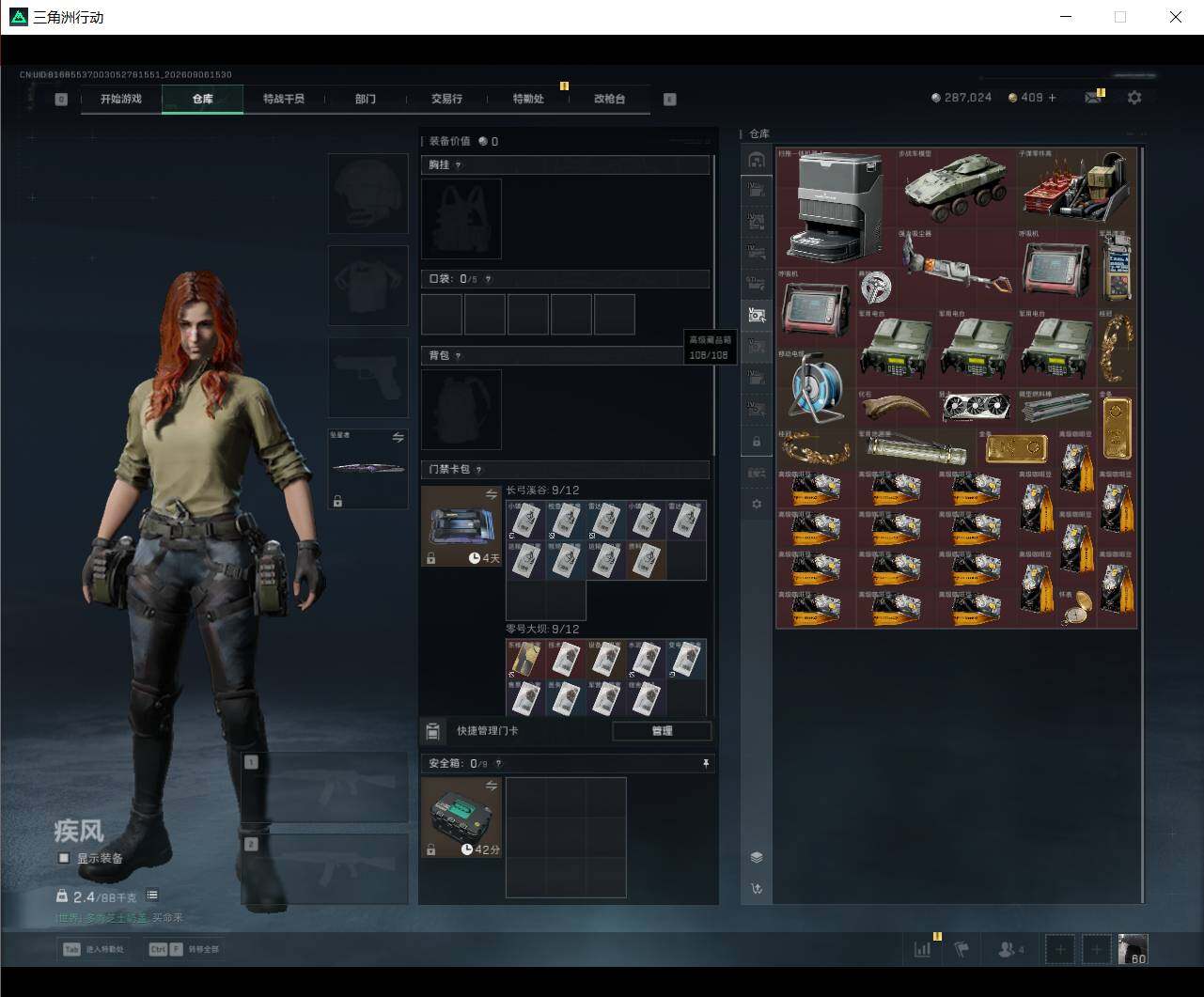Click the sort warehouse icon at sidebar bottom
This screenshot has height=997, width=1204.
click(x=757, y=889)
